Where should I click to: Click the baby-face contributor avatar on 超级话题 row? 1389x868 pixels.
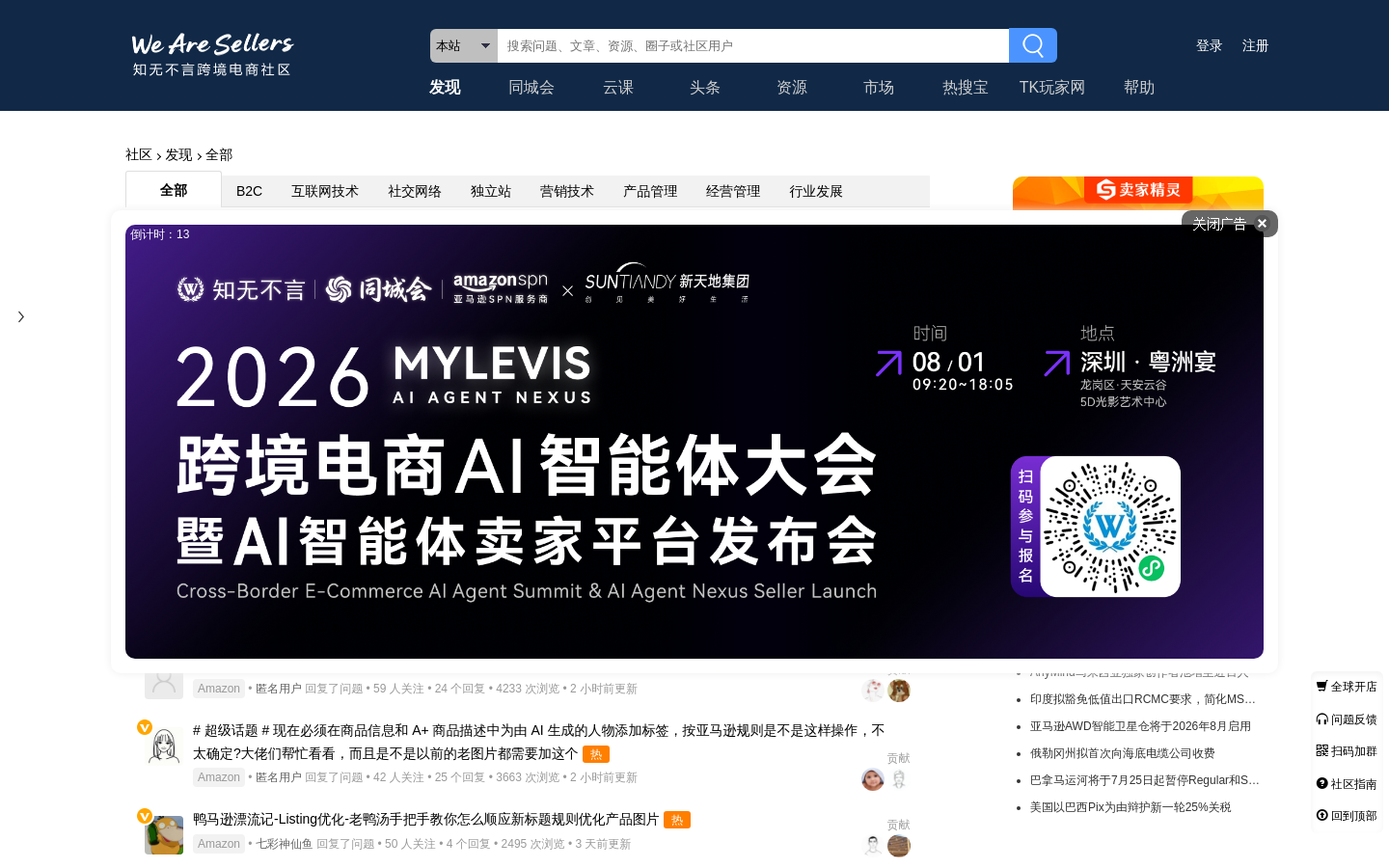point(873,779)
